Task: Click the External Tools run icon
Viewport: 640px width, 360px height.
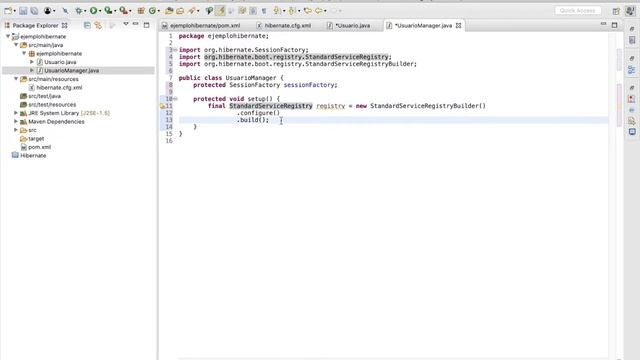Action: click(x=123, y=11)
